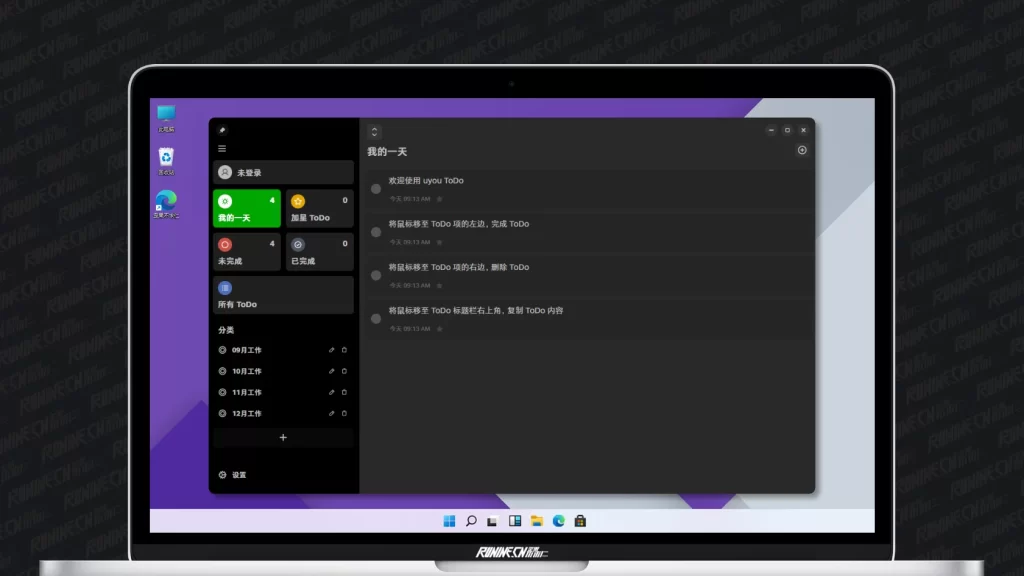Viewport: 1024px width, 576px height.
Task: Open File Explorer from the taskbar
Action: pyautogui.click(x=537, y=521)
